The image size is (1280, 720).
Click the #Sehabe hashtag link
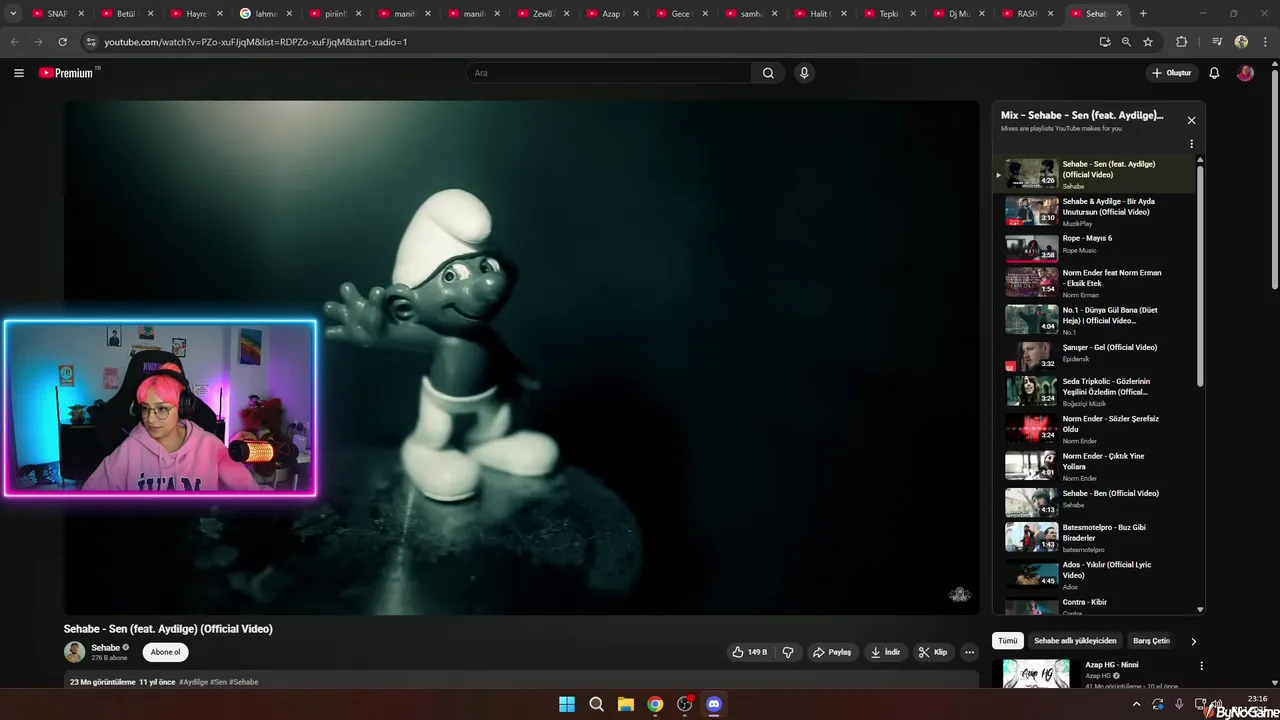(244, 682)
